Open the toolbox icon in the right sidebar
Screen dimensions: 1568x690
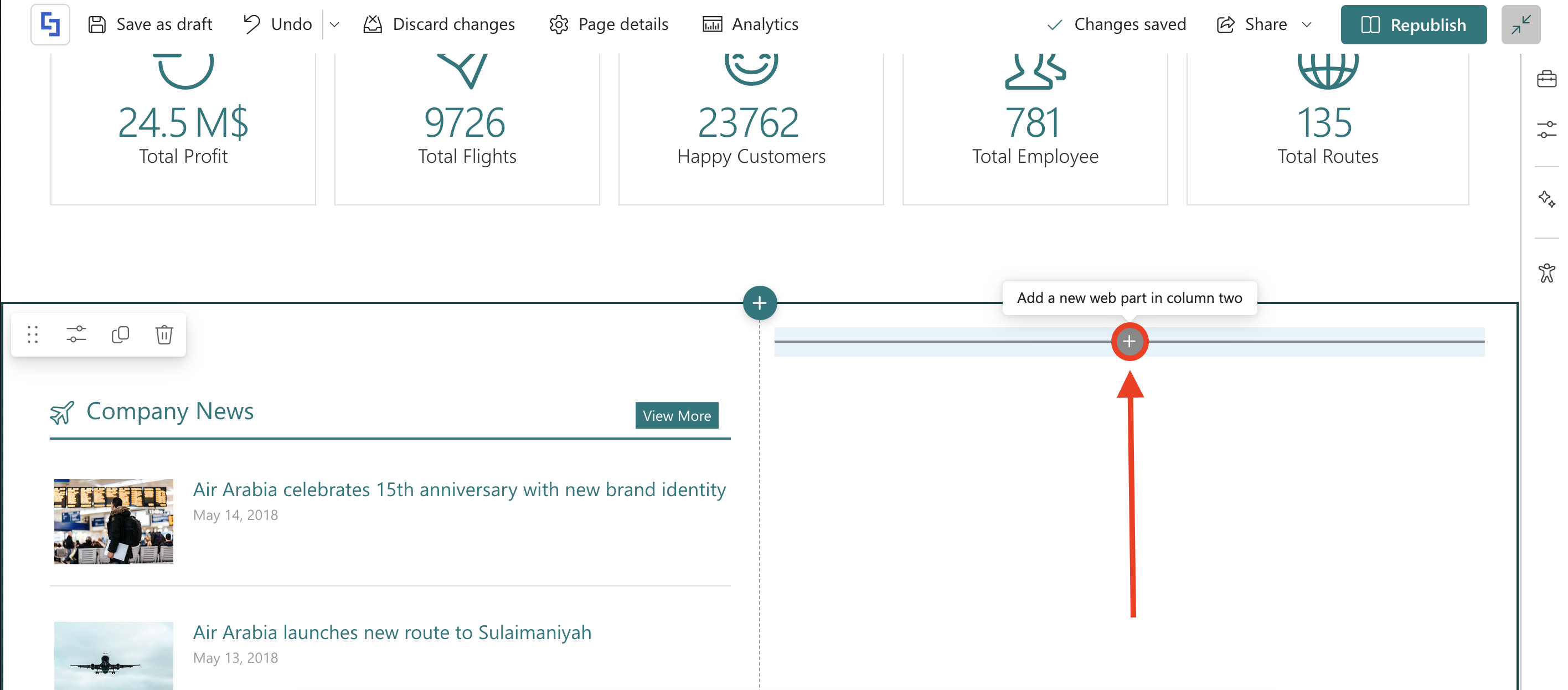tap(1546, 79)
